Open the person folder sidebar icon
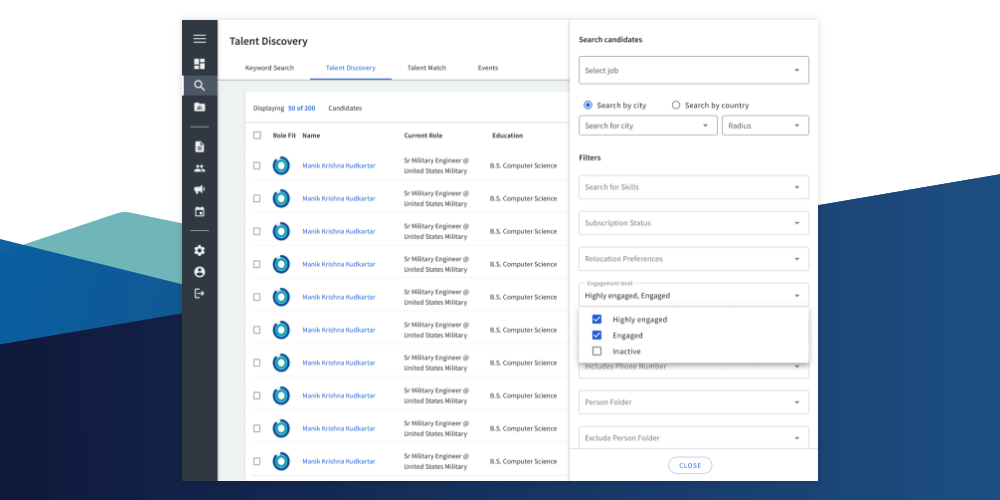1000x500 pixels. [x=199, y=107]
